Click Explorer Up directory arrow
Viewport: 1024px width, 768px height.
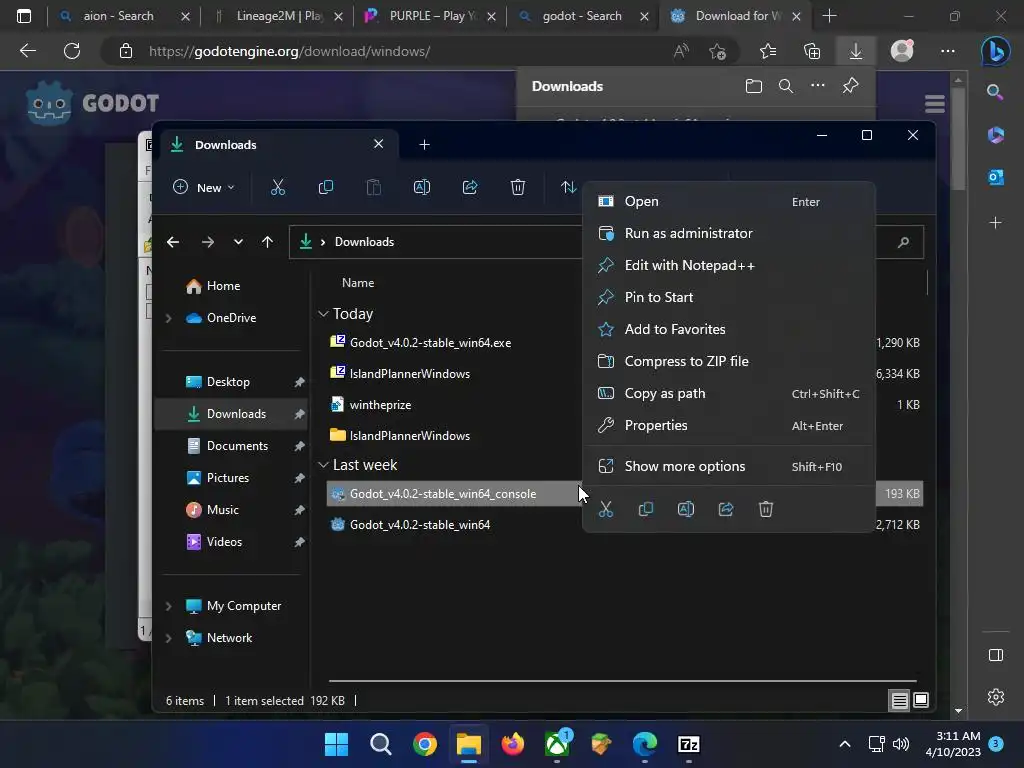267,242
